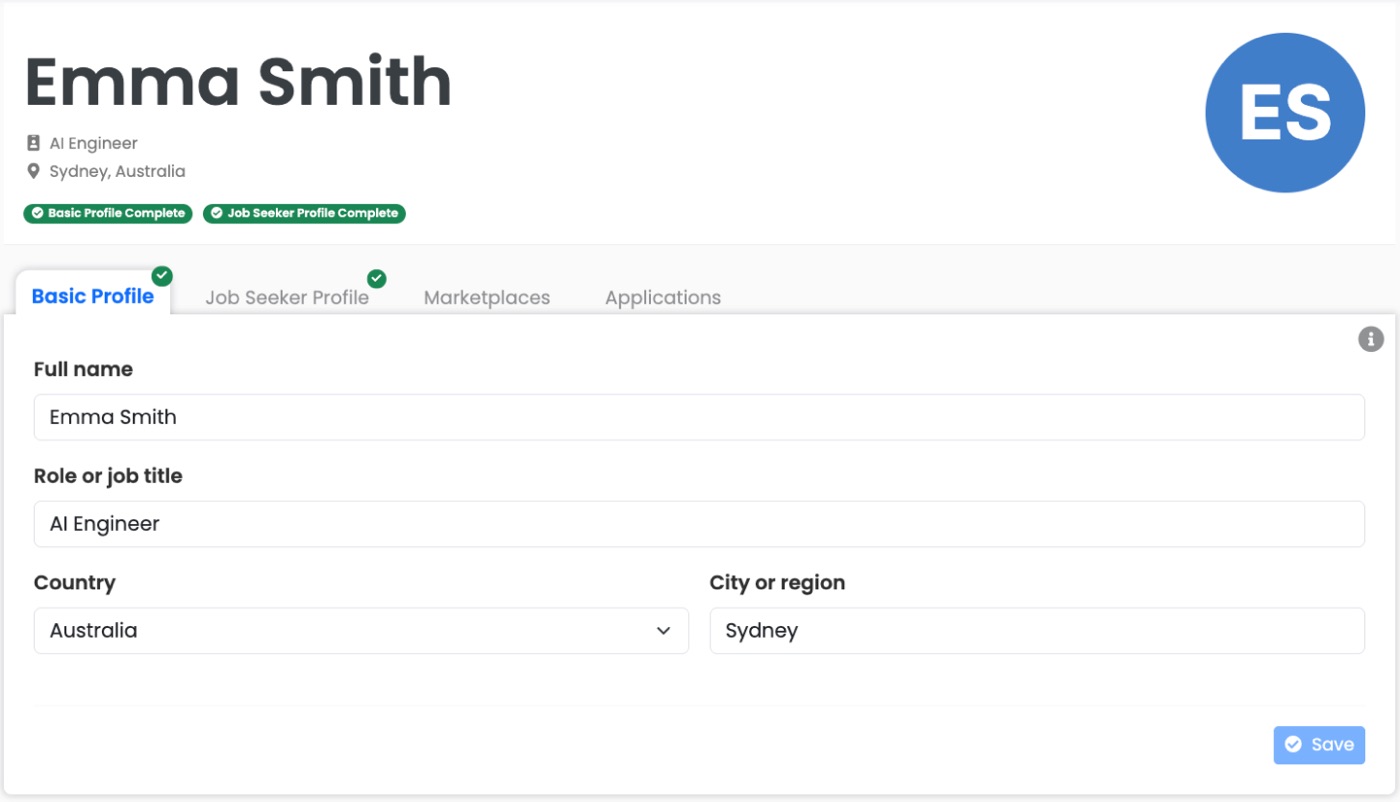Click the Emma Smith page heading
1400x802 pixels.
(238, 81)
